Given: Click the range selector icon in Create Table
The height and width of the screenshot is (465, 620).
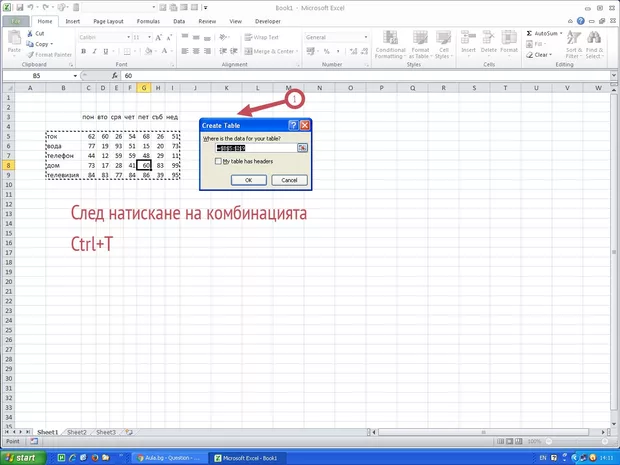Looking at the screenshot, I should pos(302,147).
